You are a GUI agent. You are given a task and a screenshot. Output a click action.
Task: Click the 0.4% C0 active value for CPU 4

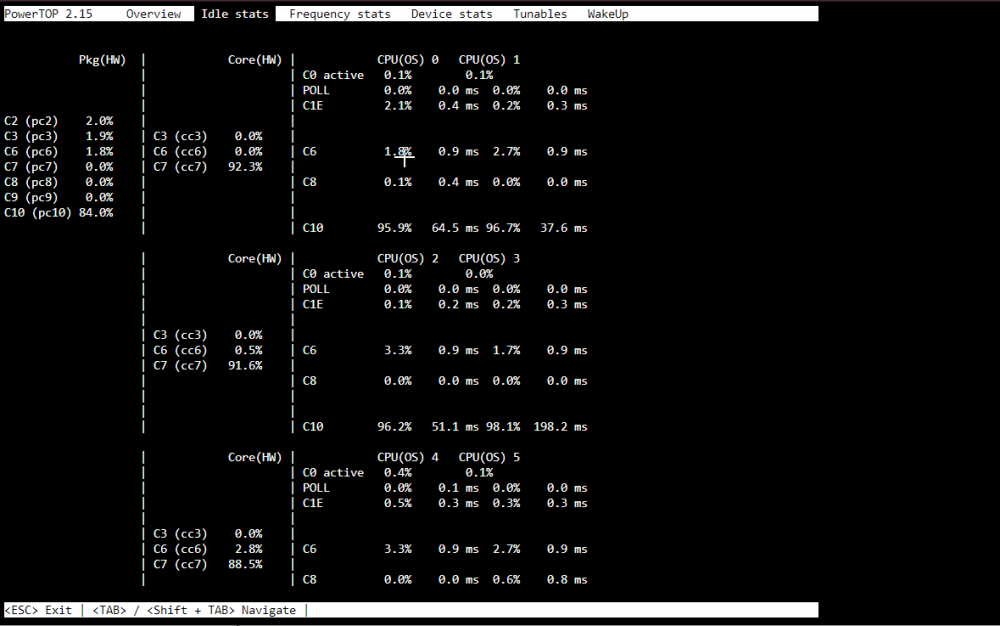398,473
